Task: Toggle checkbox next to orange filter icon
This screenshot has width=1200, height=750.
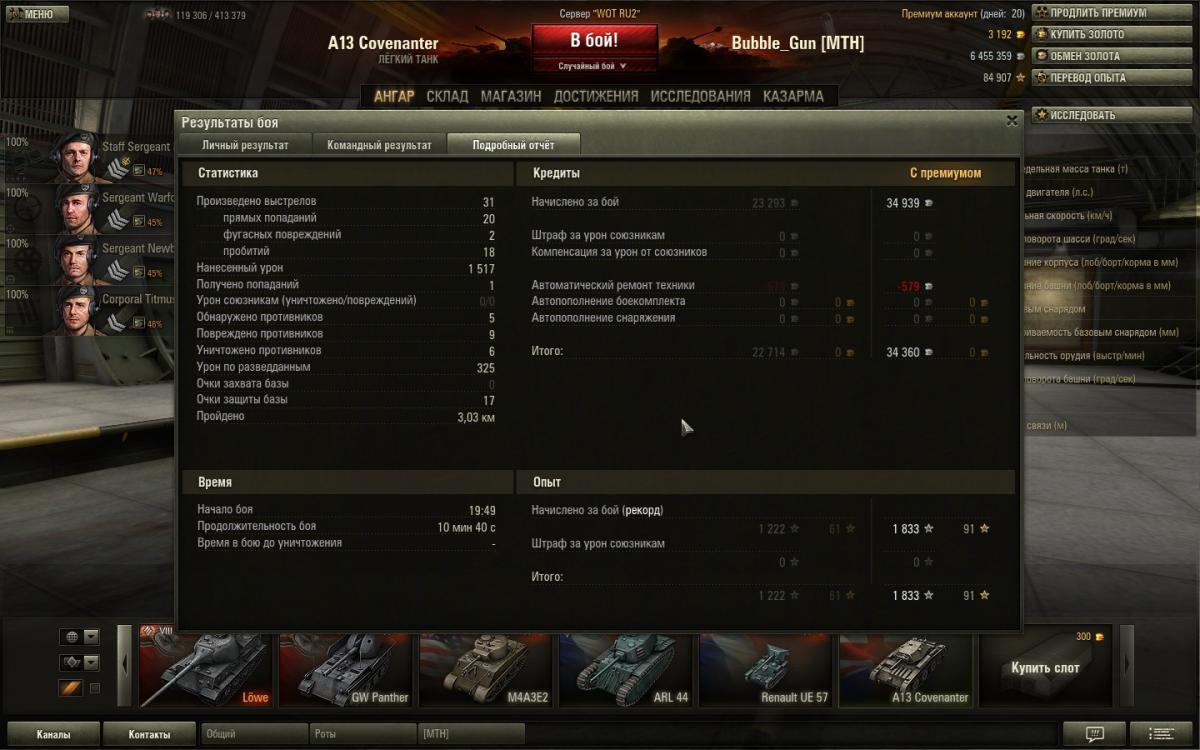Action: coord(95,688)
